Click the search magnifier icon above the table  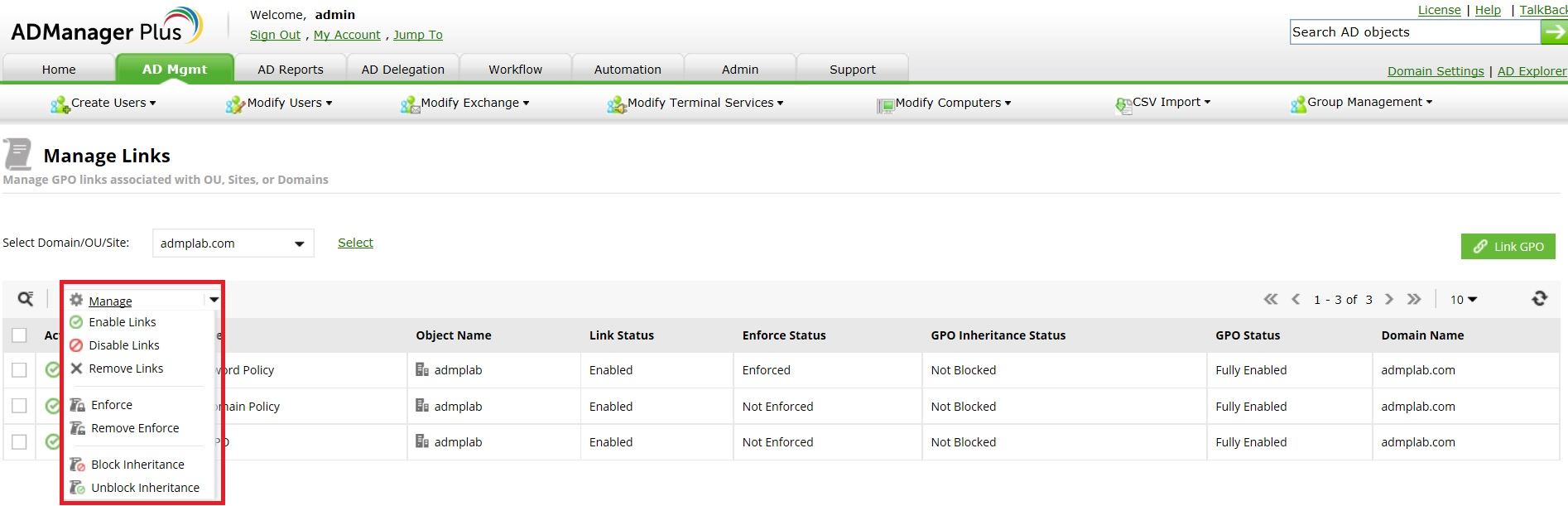[x=26, y=299]
